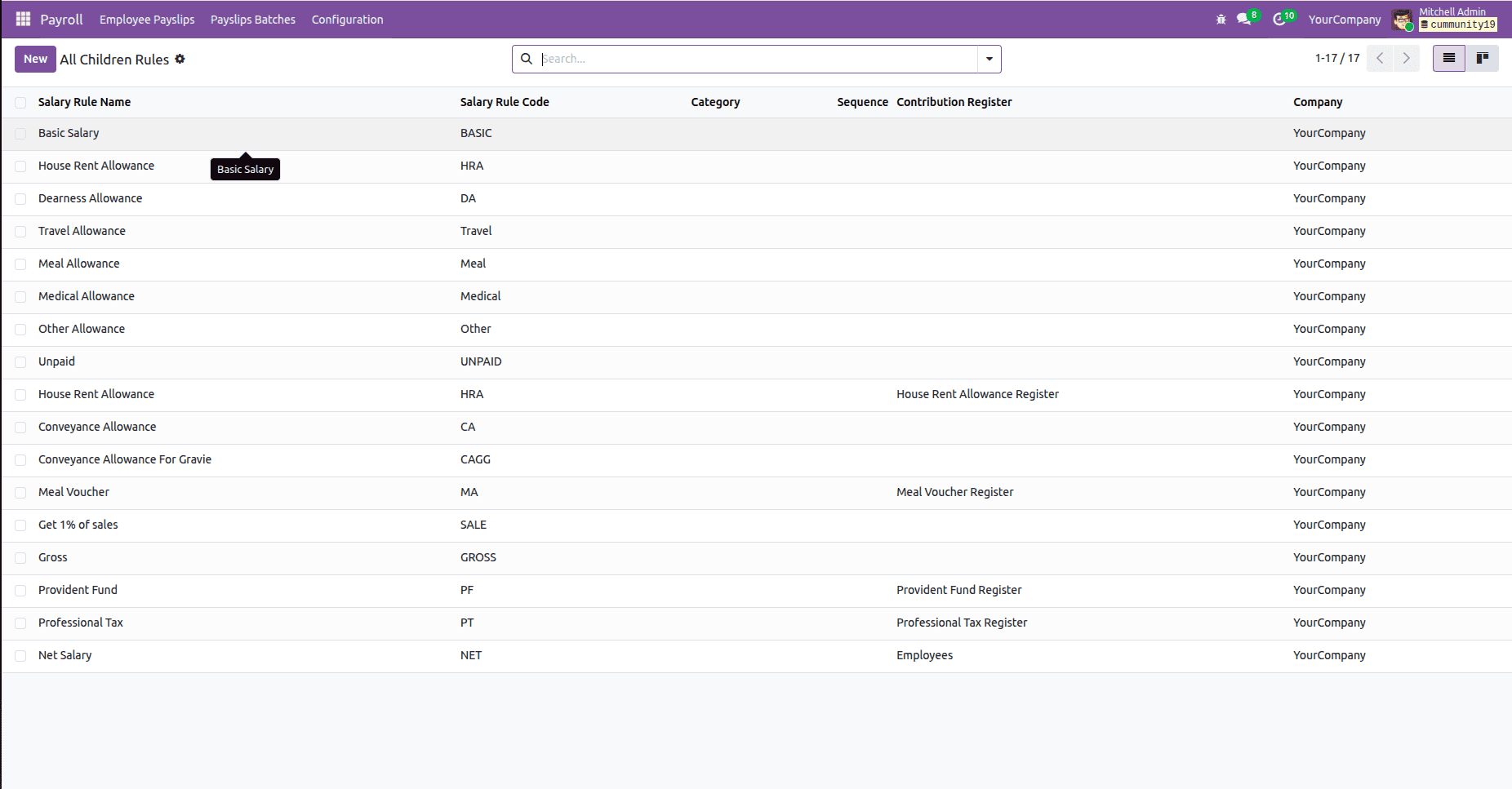The height and width of the screenshot is (789, 1512).
Task: Tick the Unpaid row checkbox
Action: point(20,362)
